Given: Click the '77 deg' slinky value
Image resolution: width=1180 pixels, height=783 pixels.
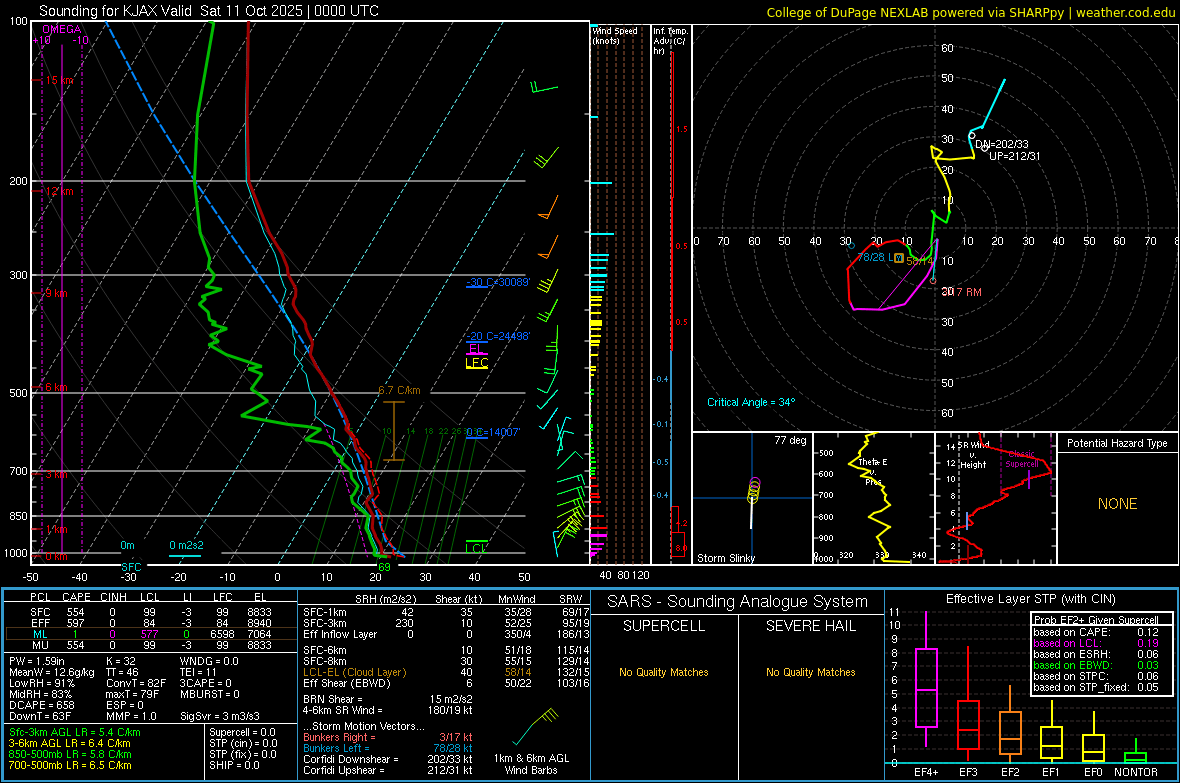Looking at the screenshot, I should click(x=790, y=440).
